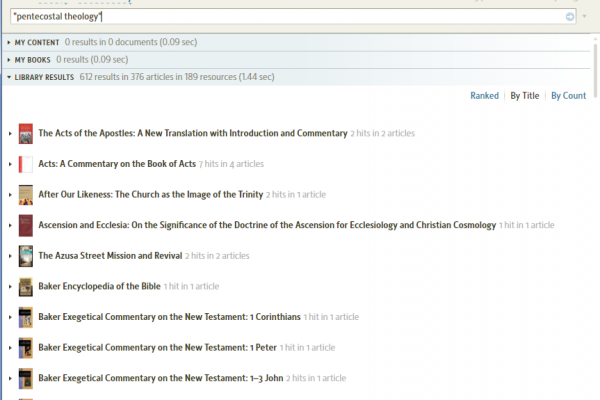Click the Azusa Street Mission cover icon
This screenshot has height=400, width=600.
pyautogui.click(x=26, y=256)
